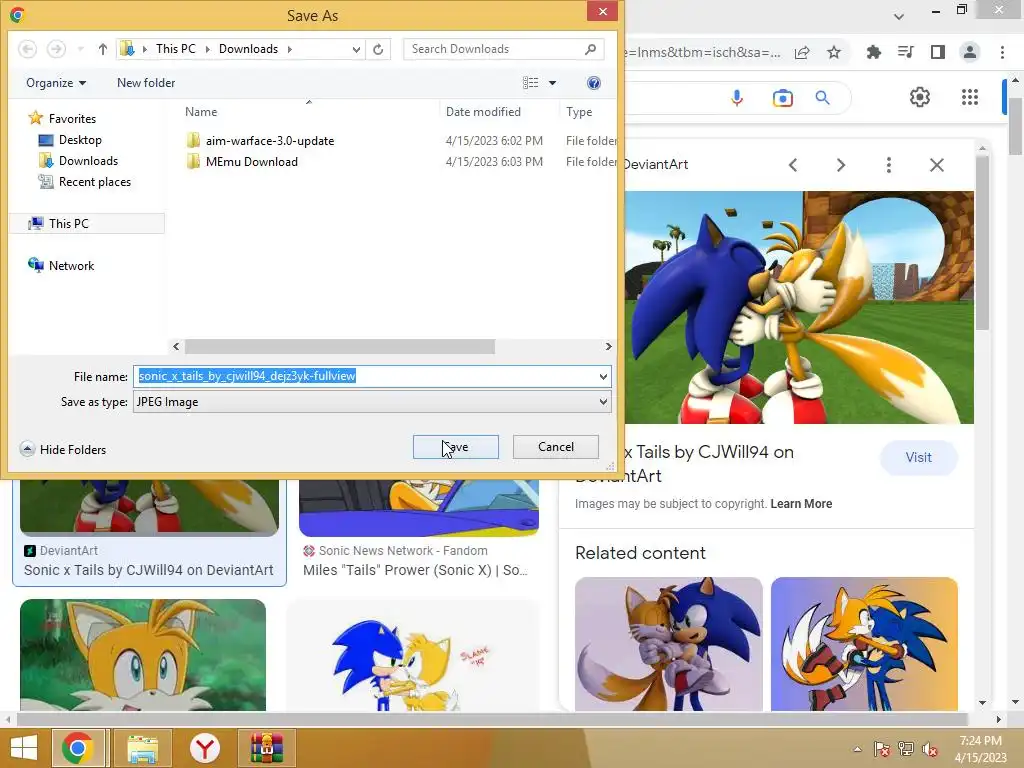Click the Visit button
This screenshot has width=1024, height=768.
(918, 457)
